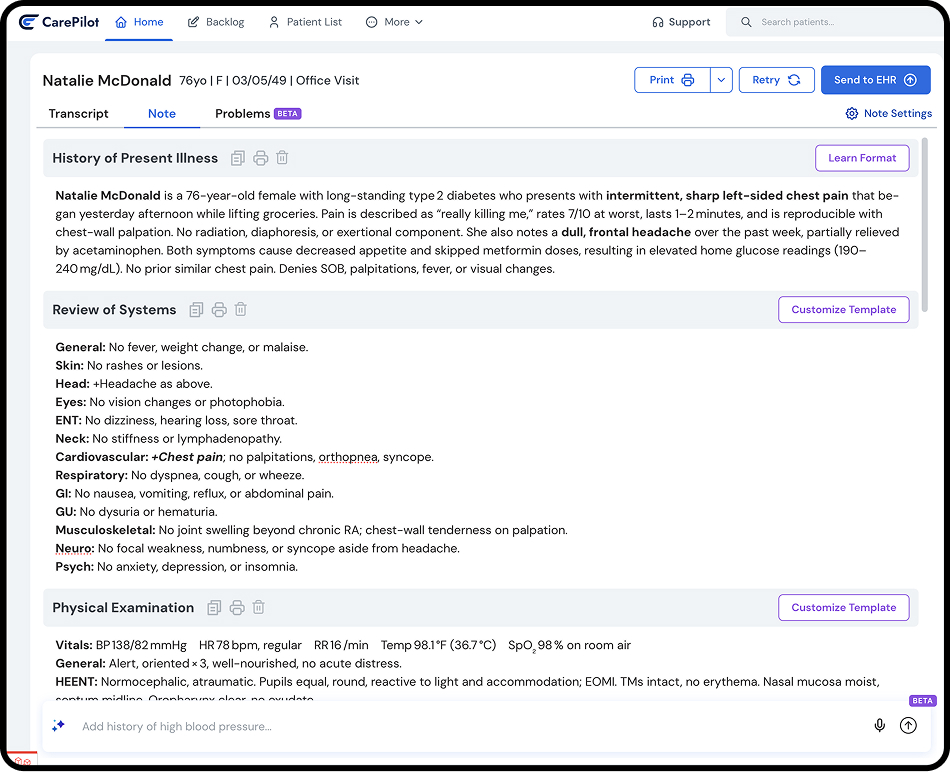950x772 pixels.
Task: Navigate to the Backlog page
Action: point(216,21)
